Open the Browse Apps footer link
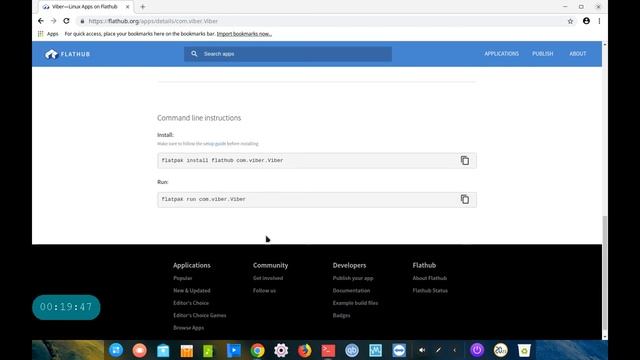 [x=189, y=328]
